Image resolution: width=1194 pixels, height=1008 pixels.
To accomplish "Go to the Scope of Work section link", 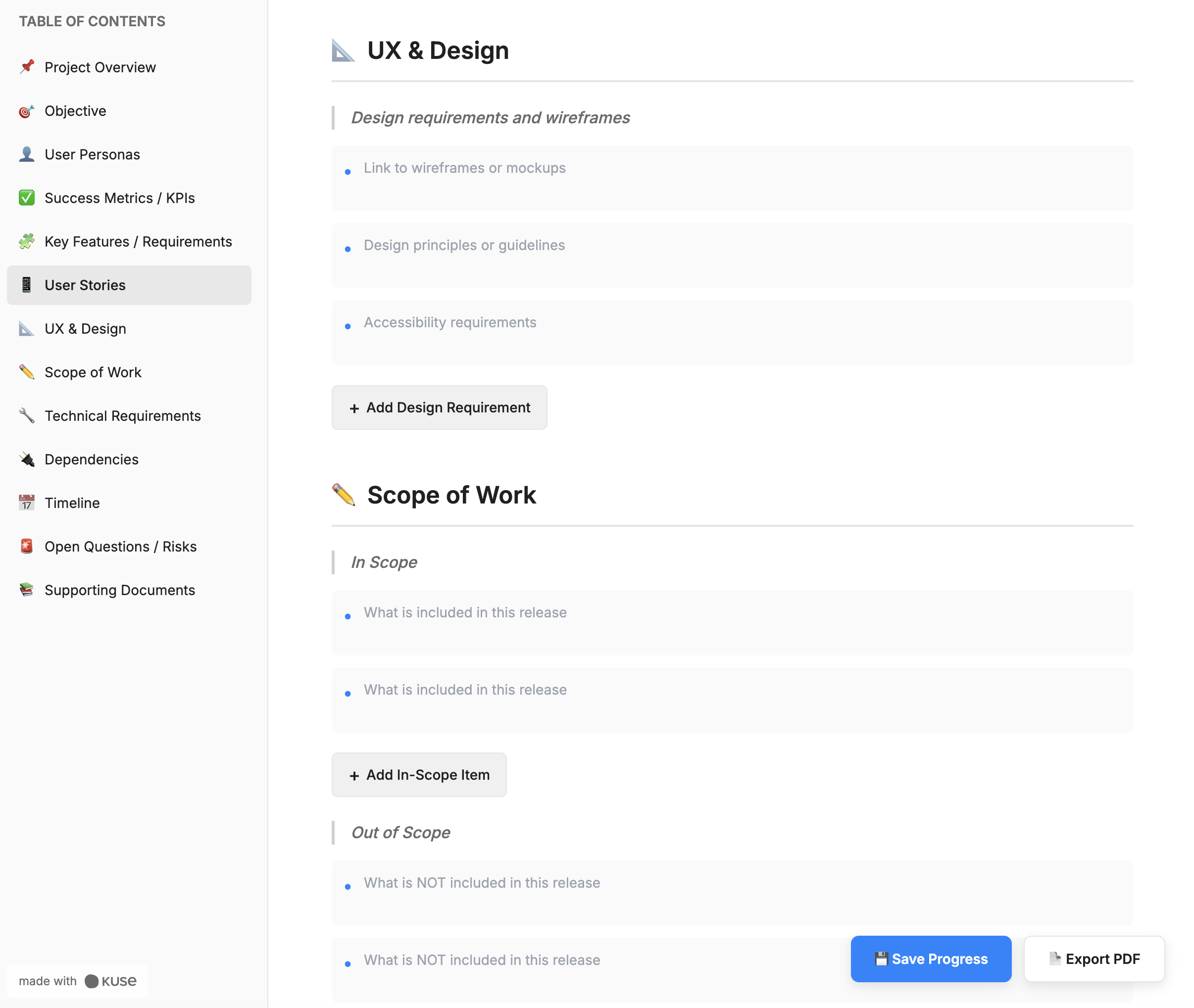I will (93, 372).
